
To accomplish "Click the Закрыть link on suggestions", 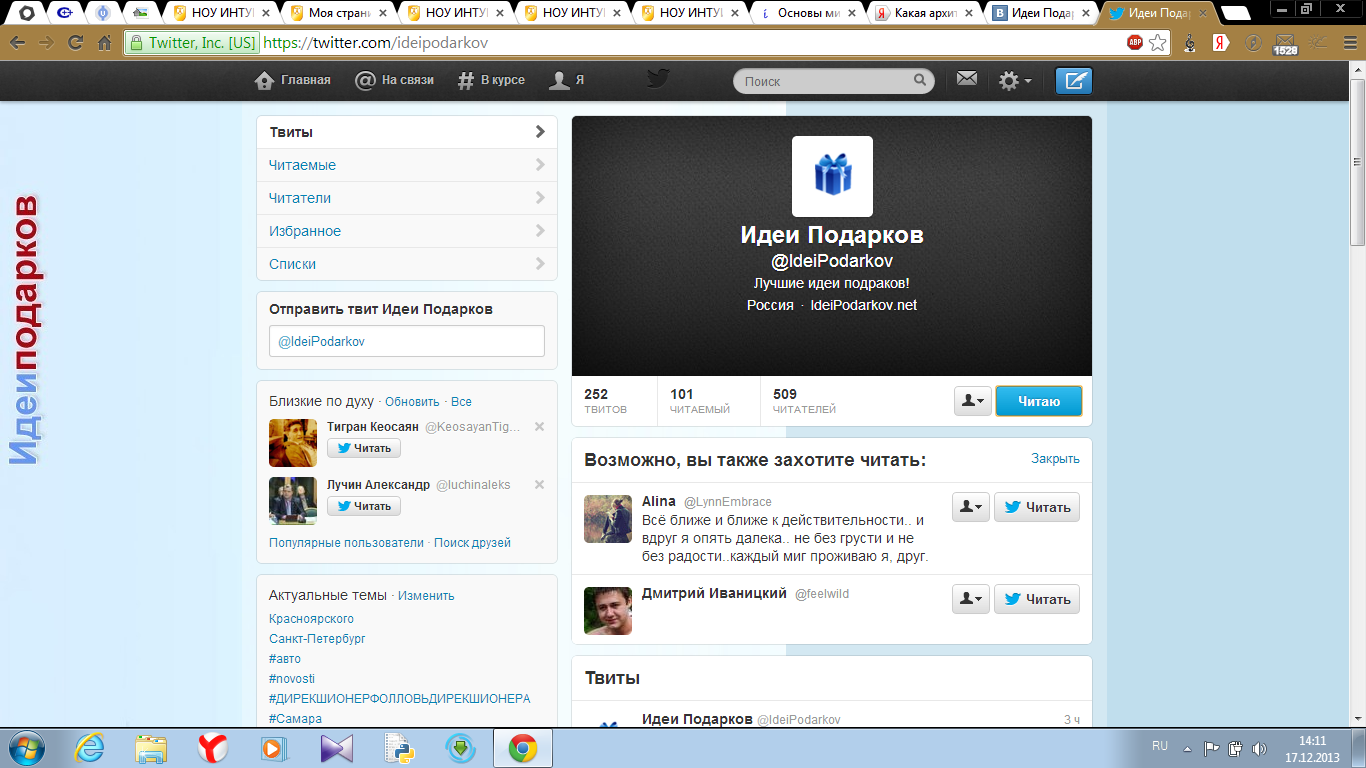I will [1055, 459].
